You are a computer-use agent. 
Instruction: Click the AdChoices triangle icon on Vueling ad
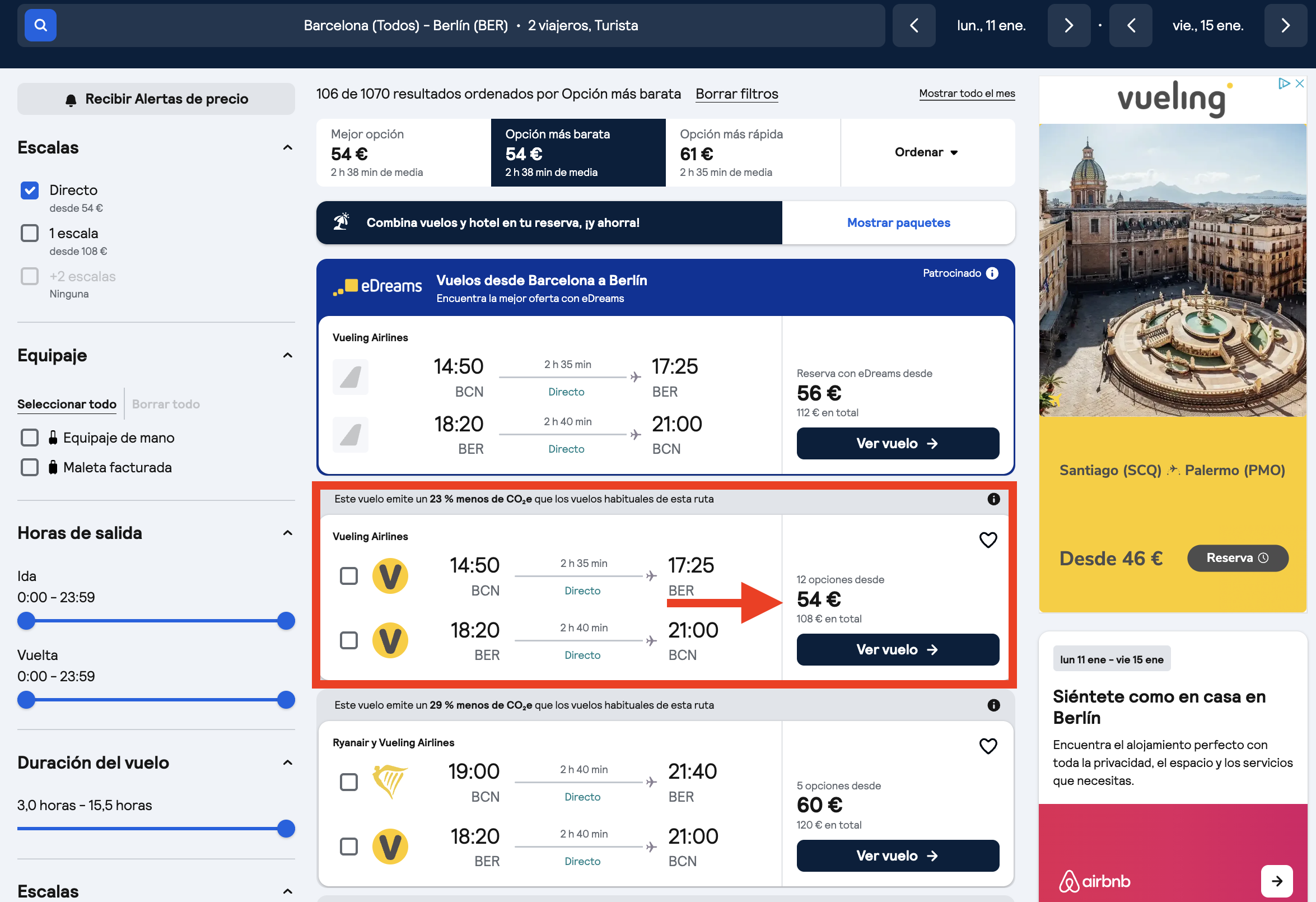pyautogui.click(x=1284, y=83)
